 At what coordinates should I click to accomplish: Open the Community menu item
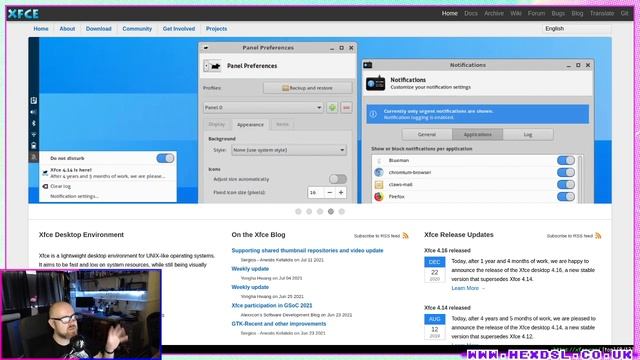point(137,29)
